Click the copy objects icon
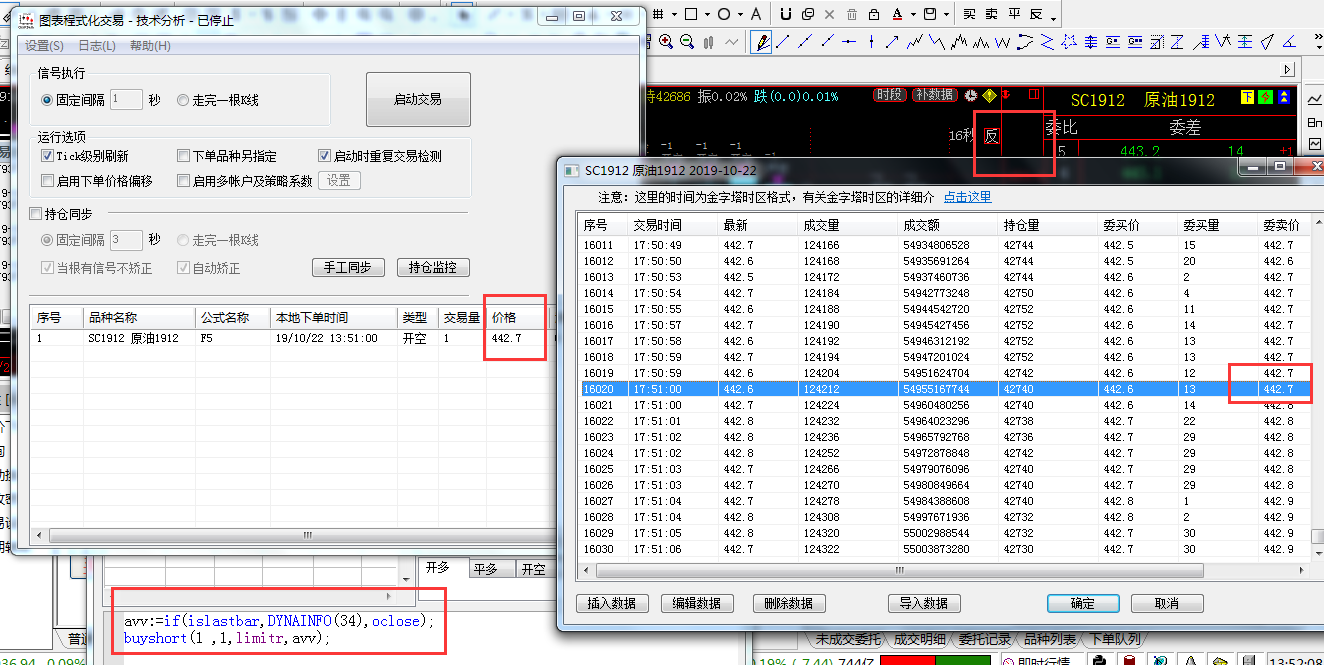1324x665 pixels. click(808, 14)
